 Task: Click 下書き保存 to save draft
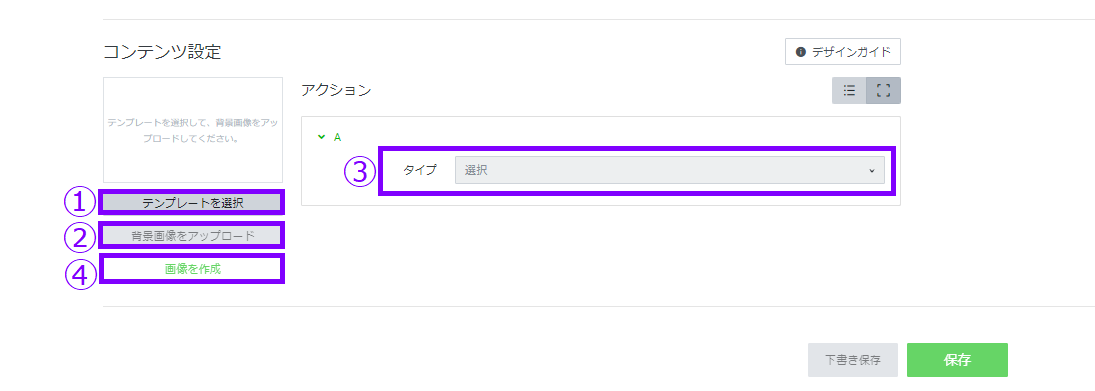[853, 360]
